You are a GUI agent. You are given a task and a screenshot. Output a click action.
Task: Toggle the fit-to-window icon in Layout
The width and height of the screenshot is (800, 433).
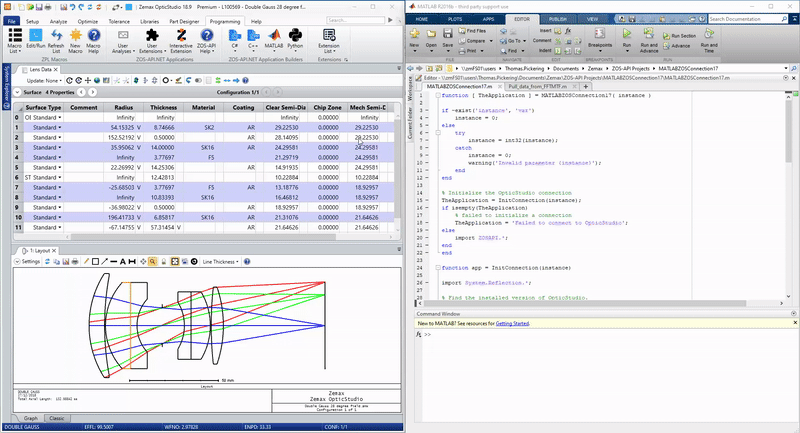(x=174, y=262)
